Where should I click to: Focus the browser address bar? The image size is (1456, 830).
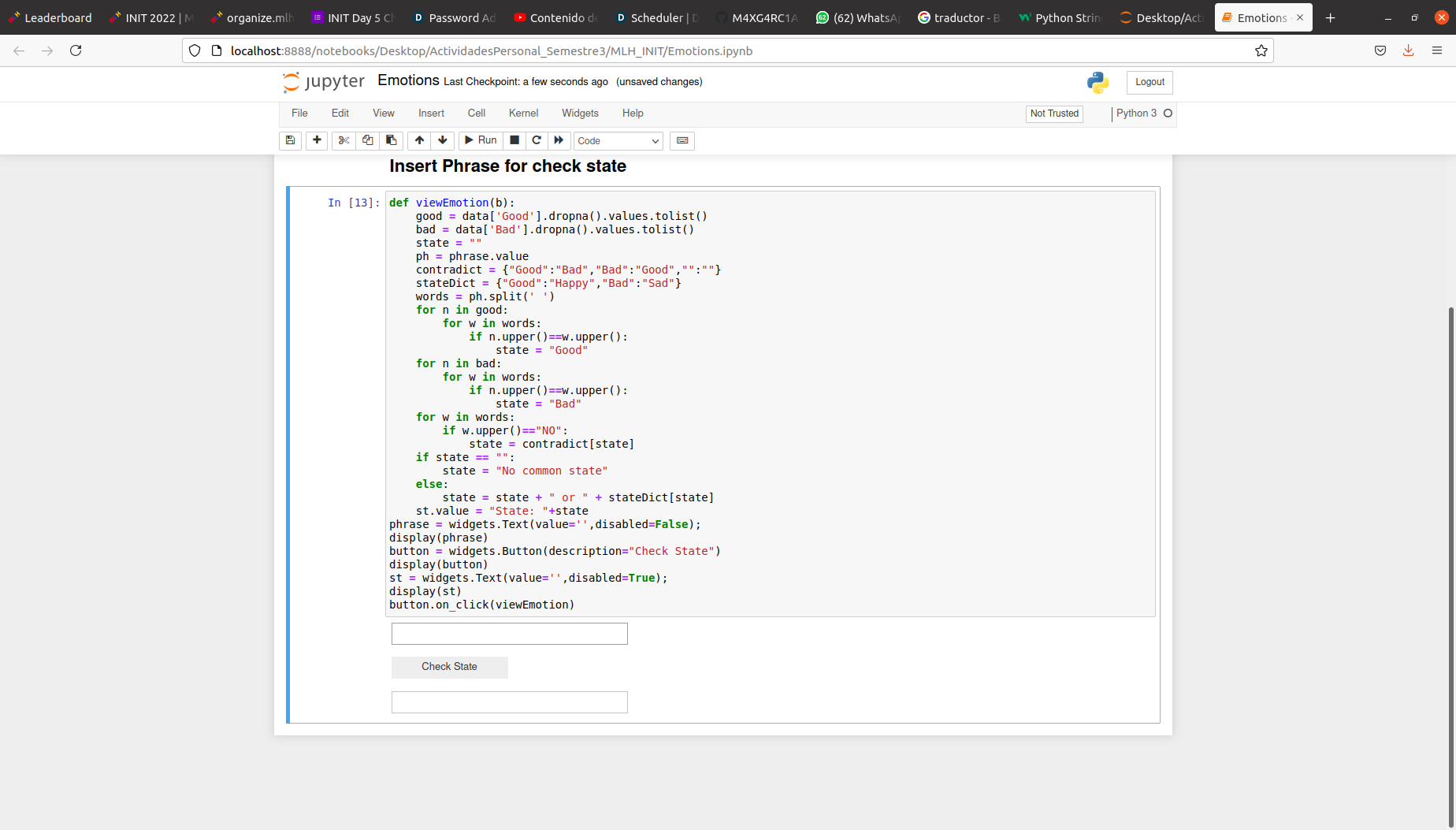pyautogui.click(x=728, y=50)
